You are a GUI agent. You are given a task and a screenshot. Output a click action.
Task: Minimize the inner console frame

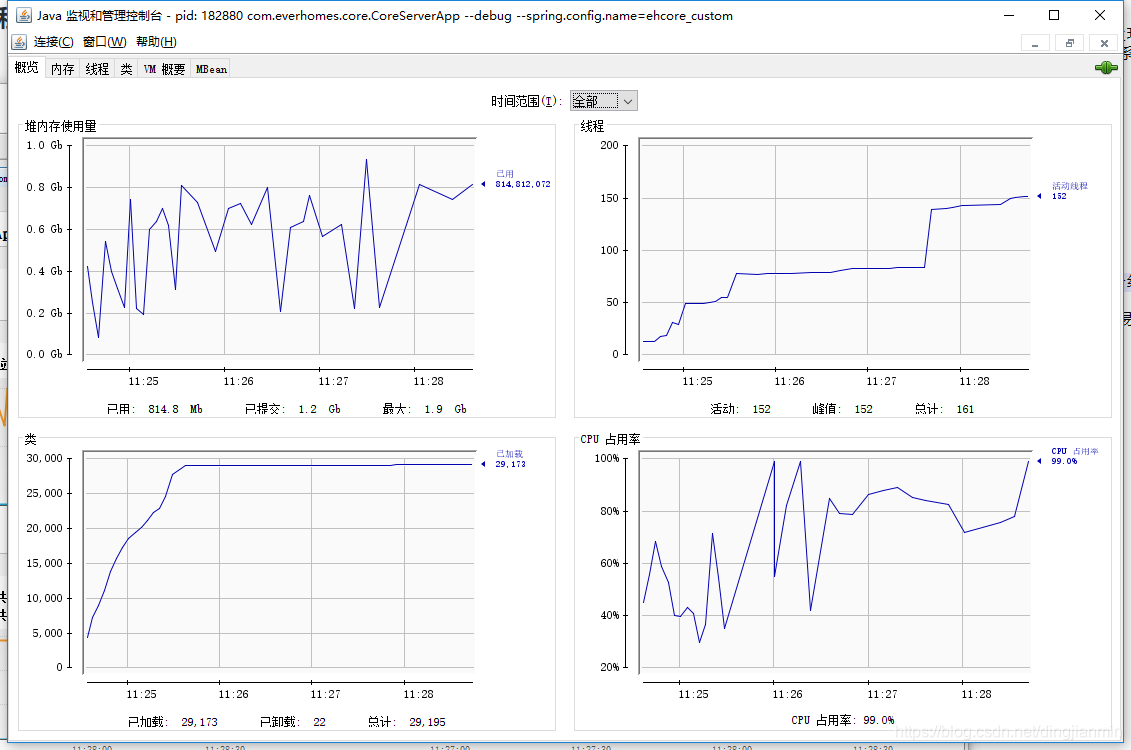(x=1035, y=43)
